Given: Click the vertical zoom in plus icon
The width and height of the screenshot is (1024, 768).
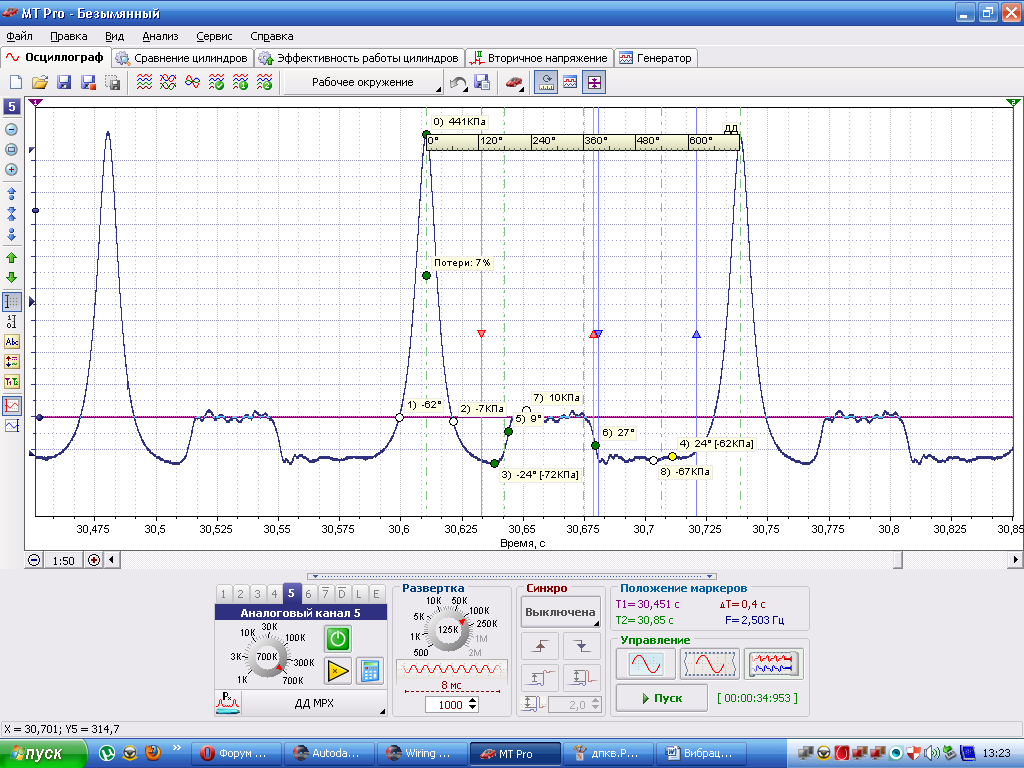Looking at the screenshot, I should pyautogui.click(x=11, y=170).
